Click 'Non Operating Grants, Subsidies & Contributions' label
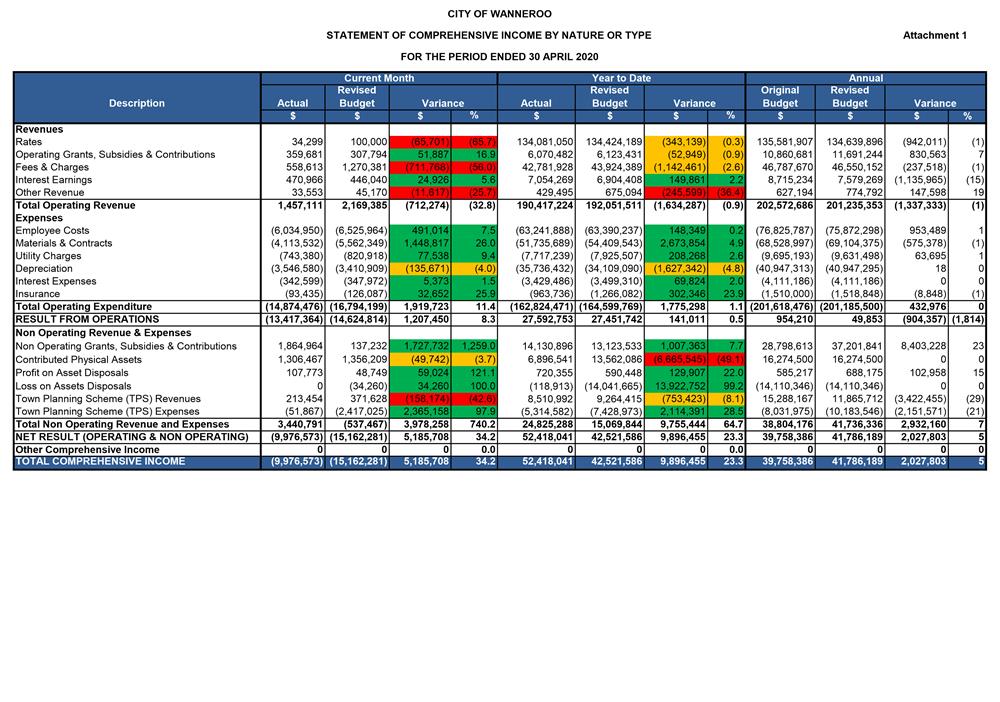This screenshot has width=1000, height=702. point(126,346)
